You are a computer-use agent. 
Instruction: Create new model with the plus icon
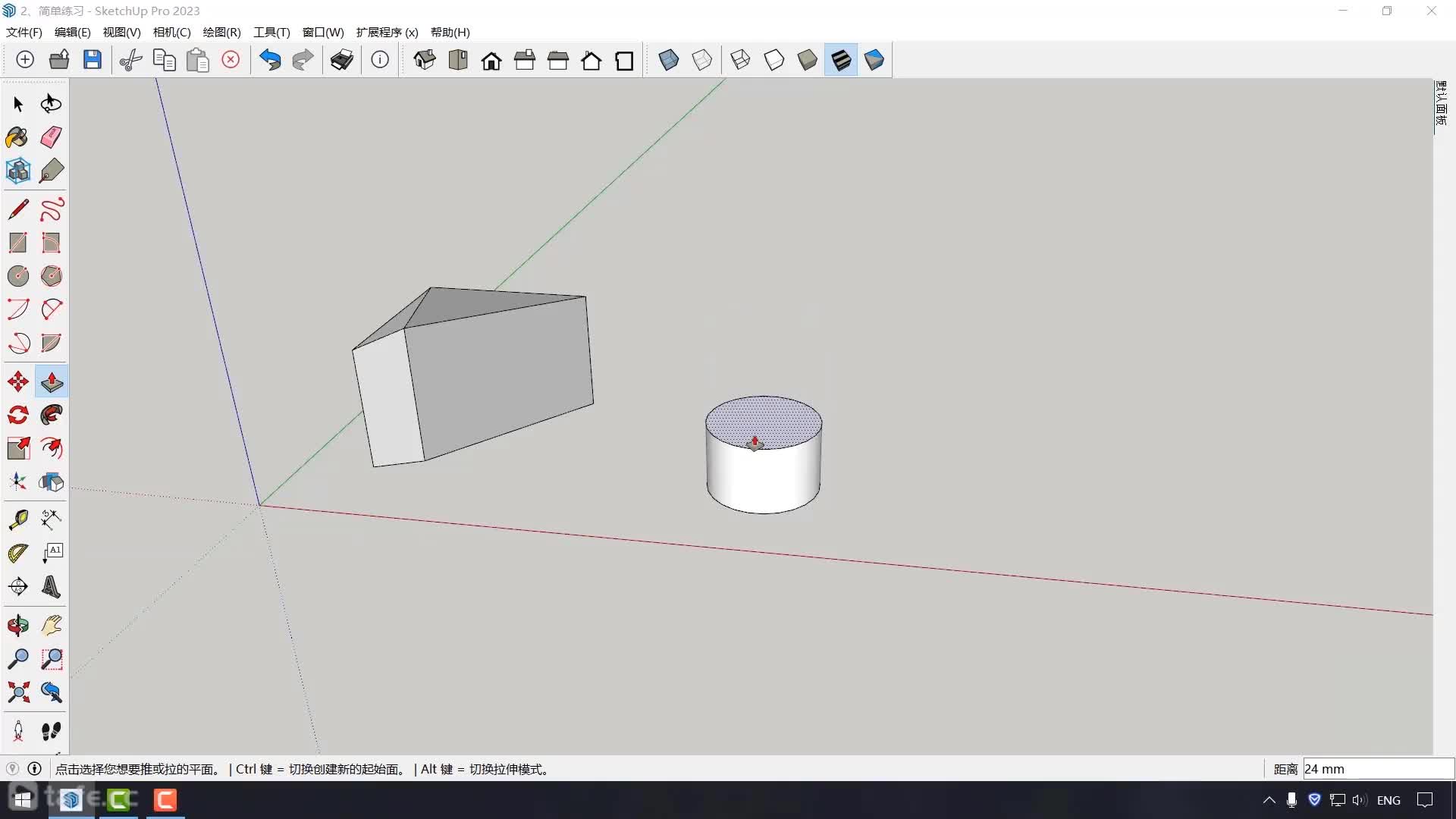(x=25, y=60)
